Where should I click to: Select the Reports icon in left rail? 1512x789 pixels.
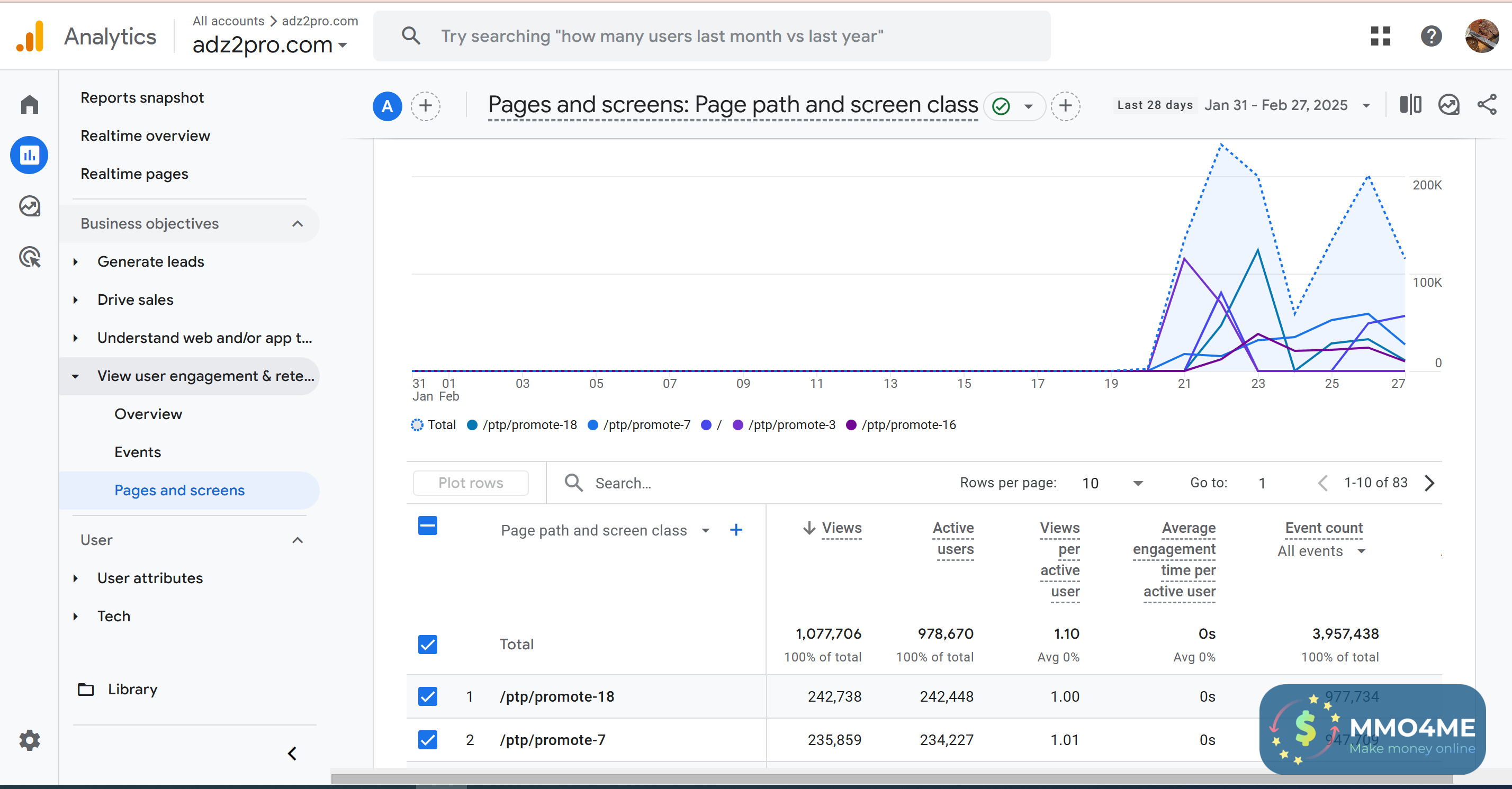(29, 156)
